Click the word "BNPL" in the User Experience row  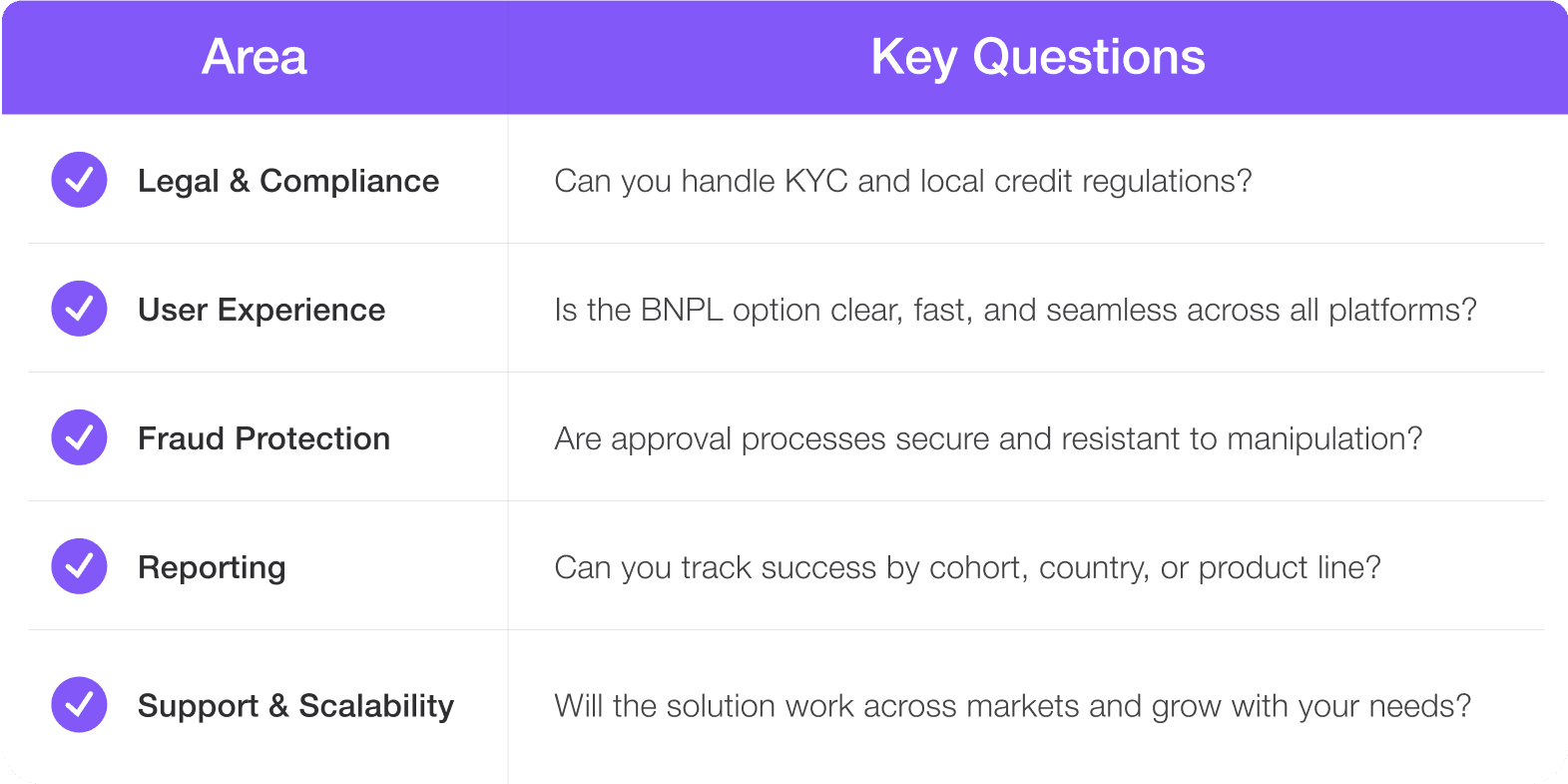pos(682,310)
